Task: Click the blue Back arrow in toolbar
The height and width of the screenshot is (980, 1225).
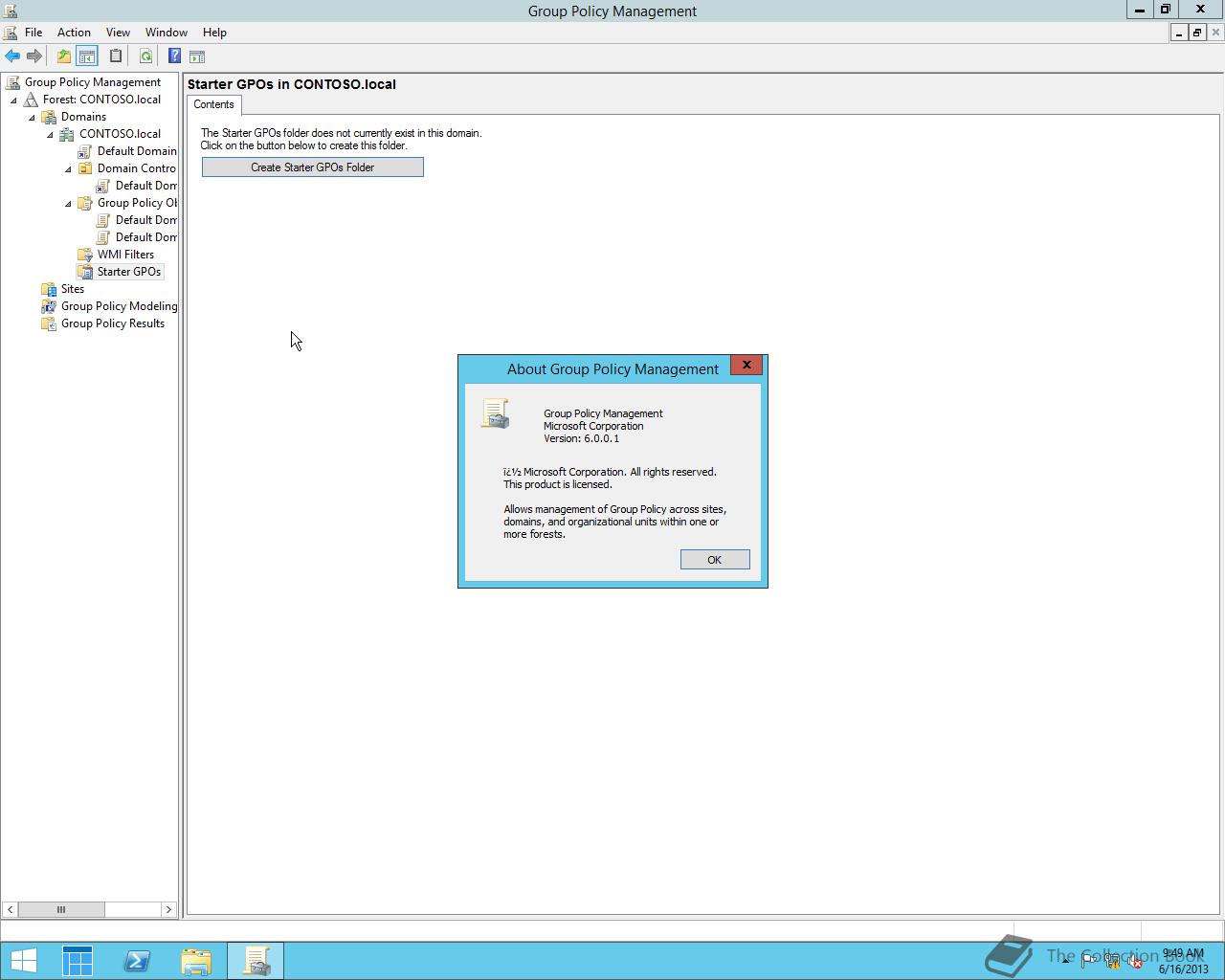Action: click(x=12, y=56)
